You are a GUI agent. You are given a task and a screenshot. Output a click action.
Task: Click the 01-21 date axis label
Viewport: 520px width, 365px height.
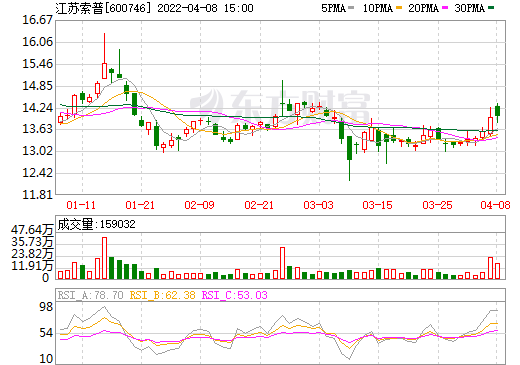click(x=140, y=205)
